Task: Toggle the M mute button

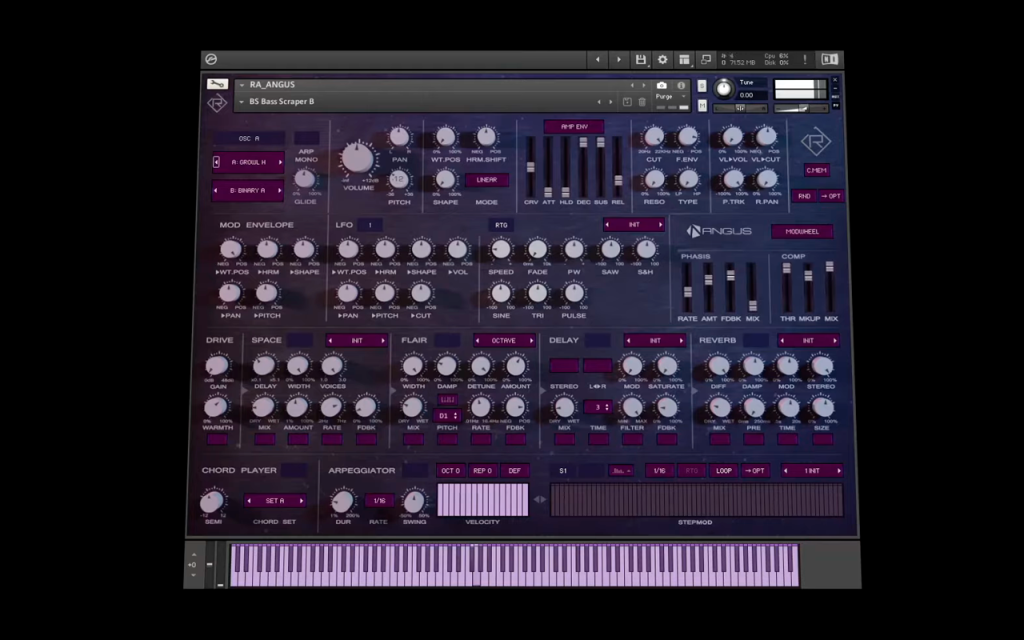Action: click(x=702, y=105)
